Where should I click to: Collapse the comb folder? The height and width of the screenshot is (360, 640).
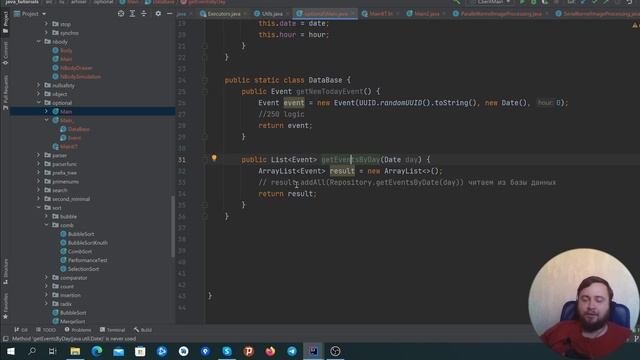(x=46, y=225)
